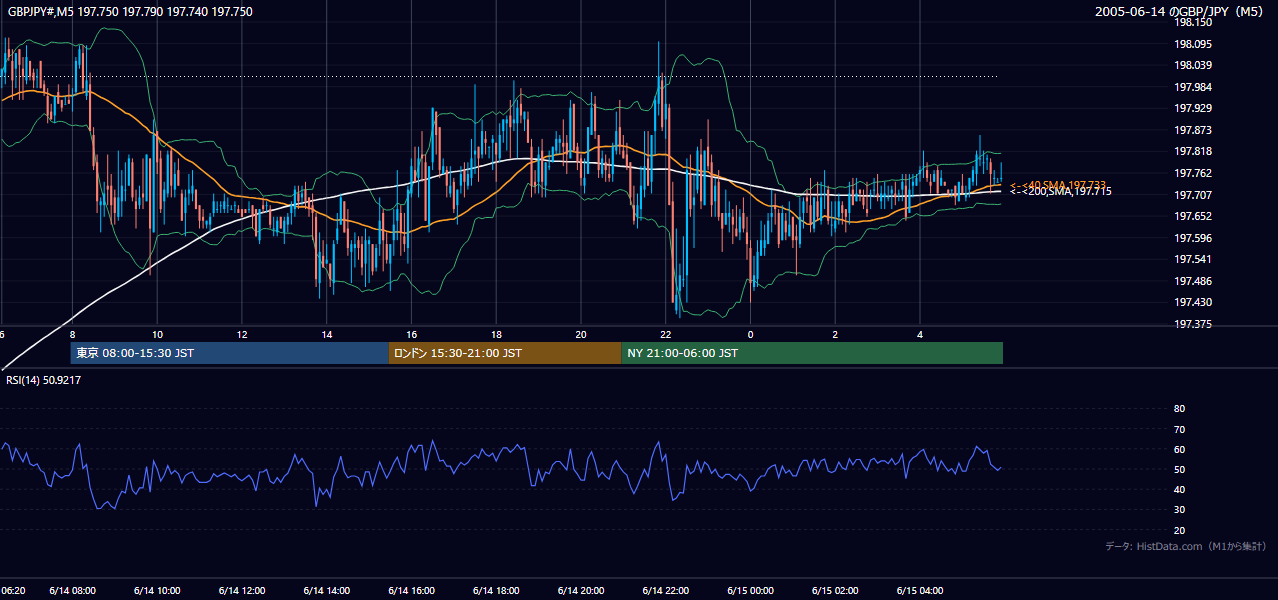Select the 197.652 price level value
Screen dimensions: 1278x600
tap(1193, 216)
